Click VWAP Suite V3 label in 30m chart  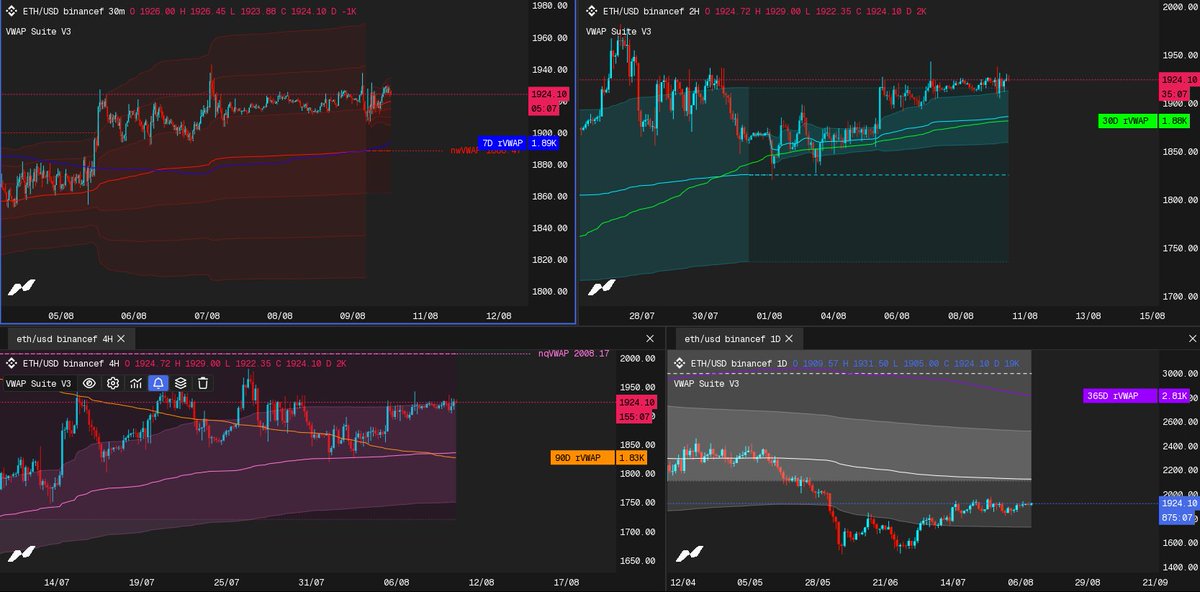click(38, 32)
